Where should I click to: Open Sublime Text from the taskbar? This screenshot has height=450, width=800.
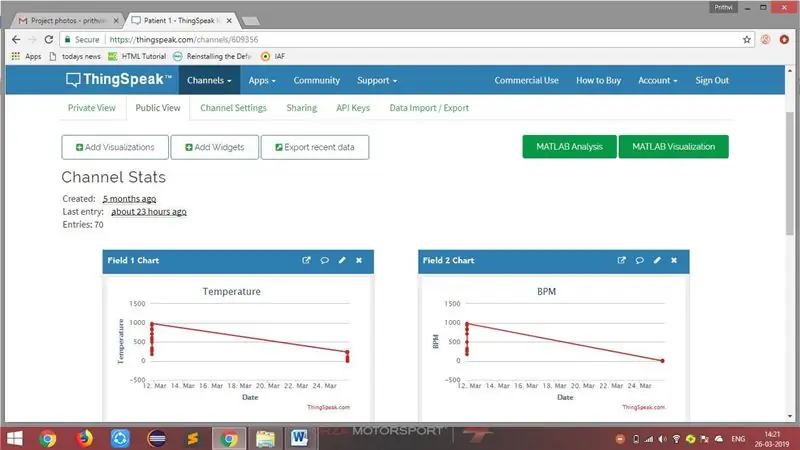point(192,438)
